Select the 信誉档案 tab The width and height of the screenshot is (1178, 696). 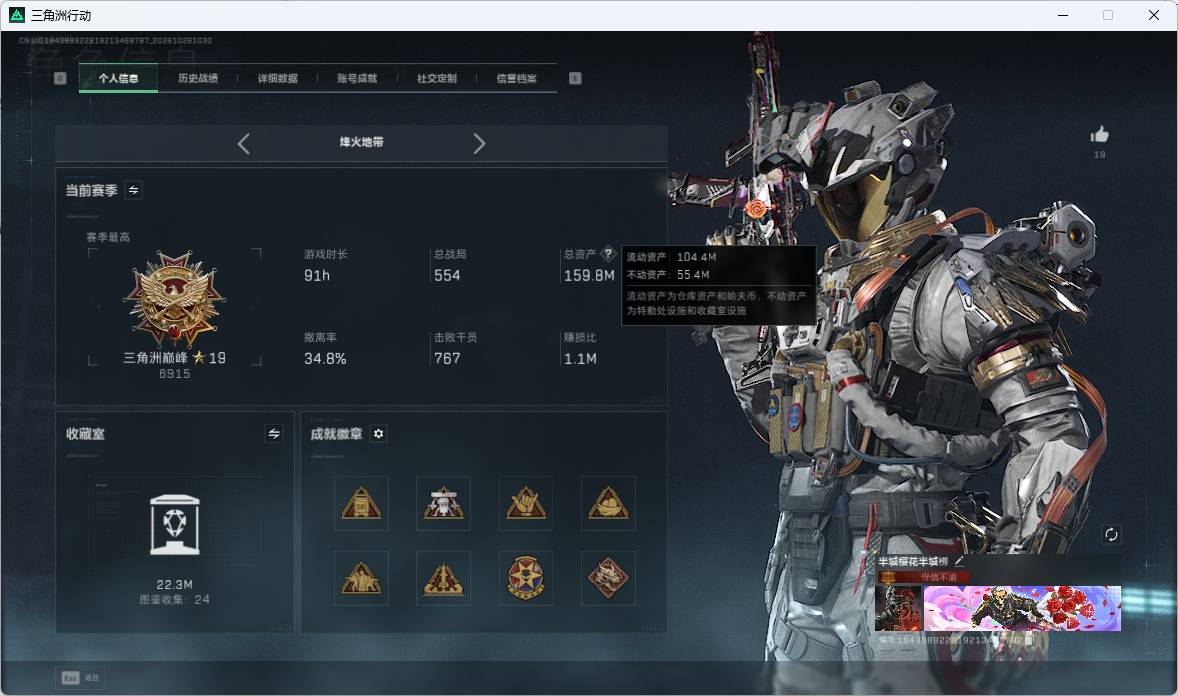(516, 78)
